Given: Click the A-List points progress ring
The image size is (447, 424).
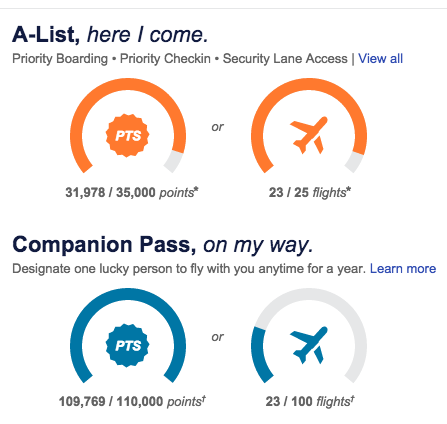Looking at the screenshot, I should [128, 126].
